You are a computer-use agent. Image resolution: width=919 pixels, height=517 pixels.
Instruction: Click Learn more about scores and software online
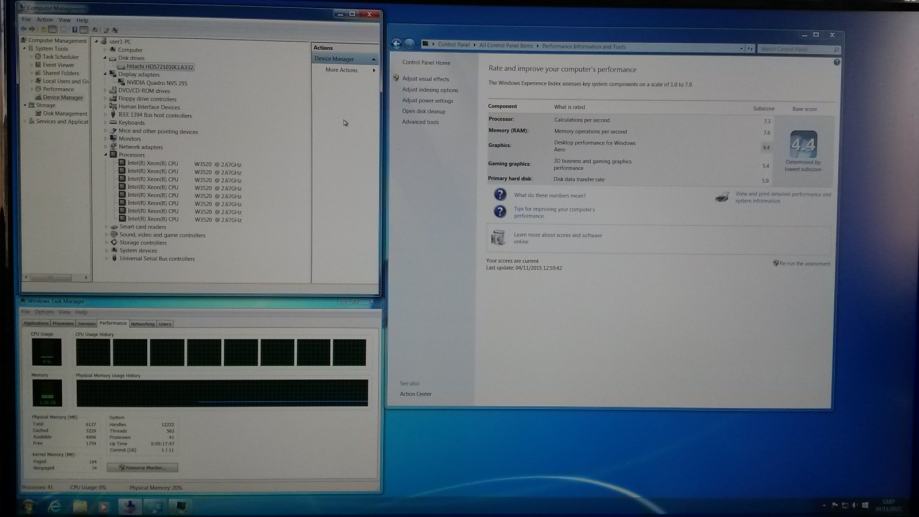pos(557,238)
